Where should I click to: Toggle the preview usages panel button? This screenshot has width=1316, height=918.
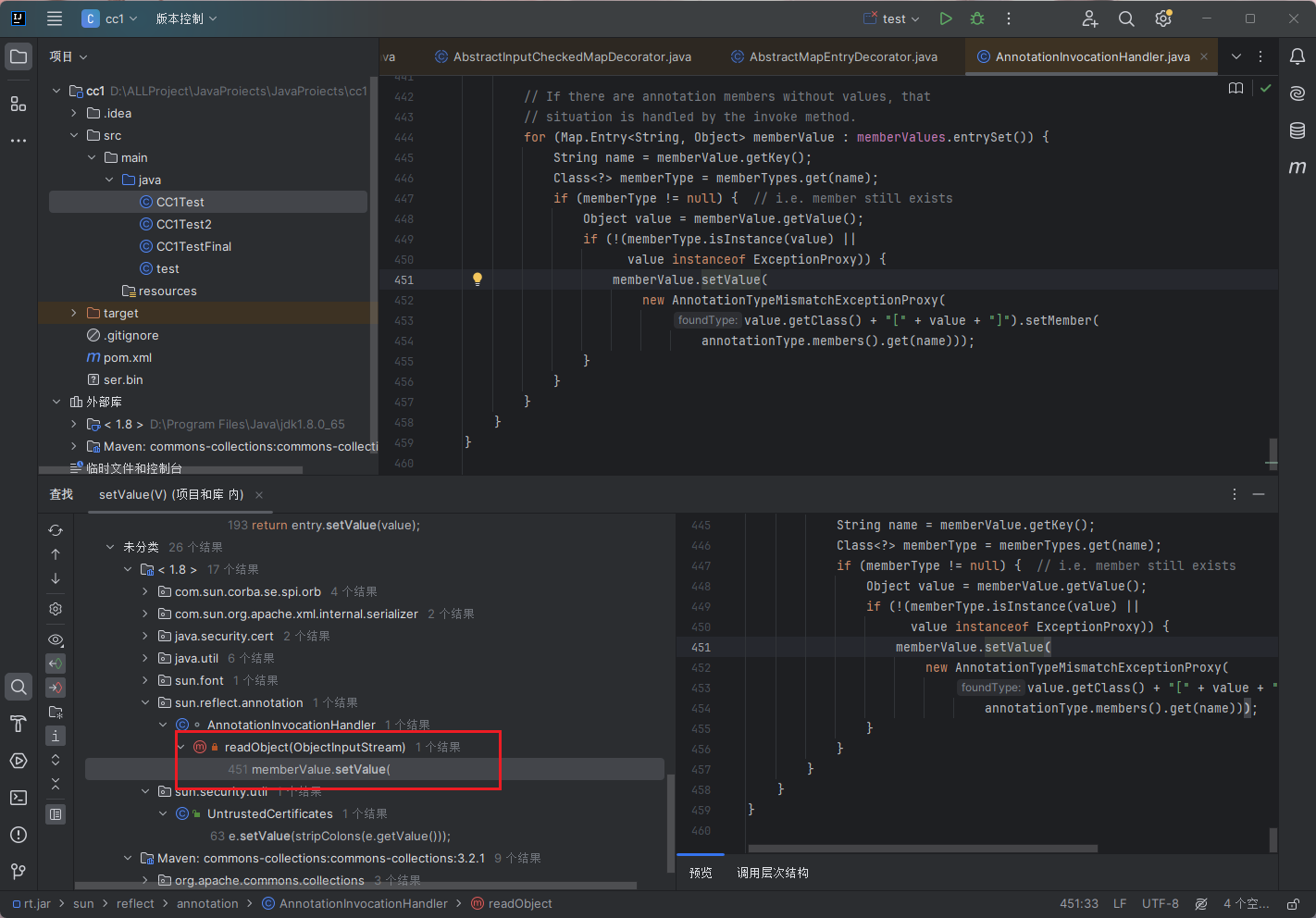coord(56,814)
